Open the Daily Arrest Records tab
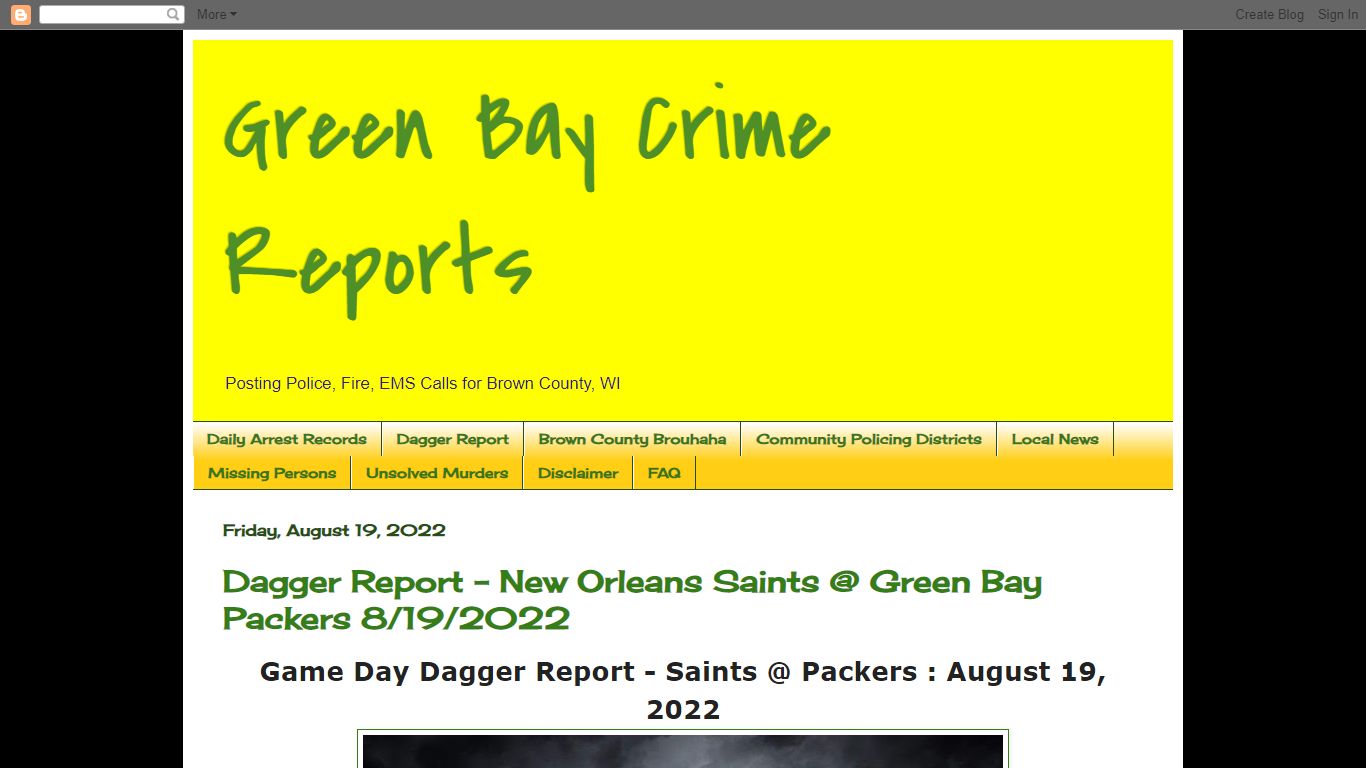The width and height of the screenshot is (1366, 768). (287, 439)
